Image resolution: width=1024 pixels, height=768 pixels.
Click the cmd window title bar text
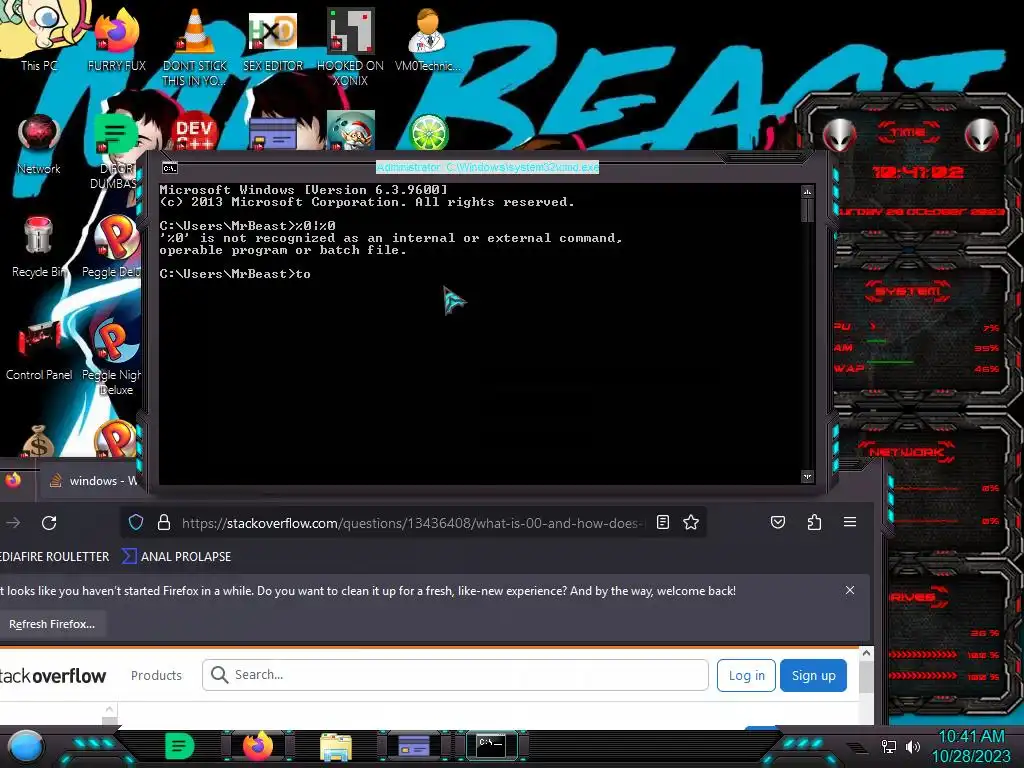pos(487,168)
